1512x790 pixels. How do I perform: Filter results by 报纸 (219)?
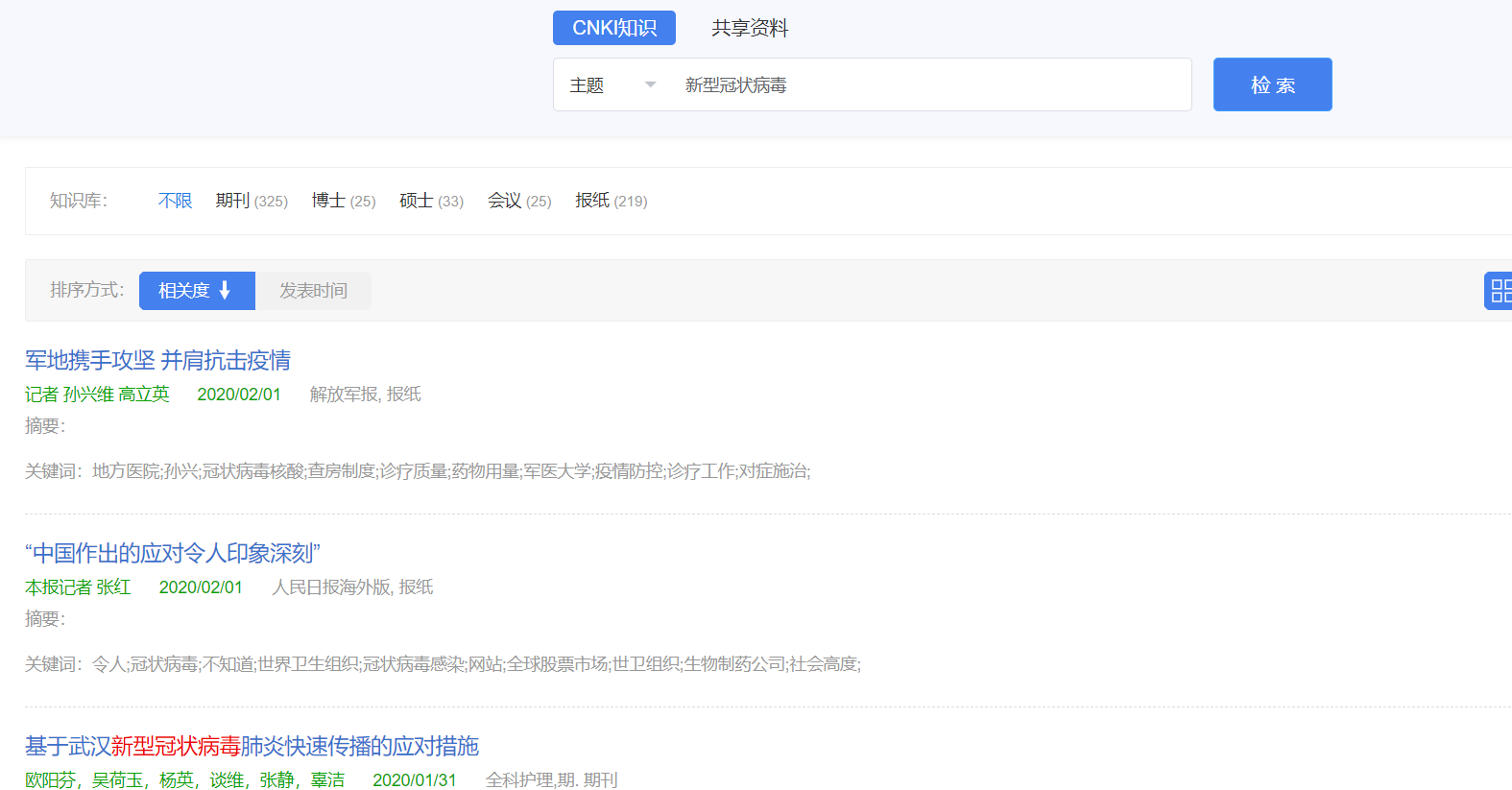click(611, 201)
